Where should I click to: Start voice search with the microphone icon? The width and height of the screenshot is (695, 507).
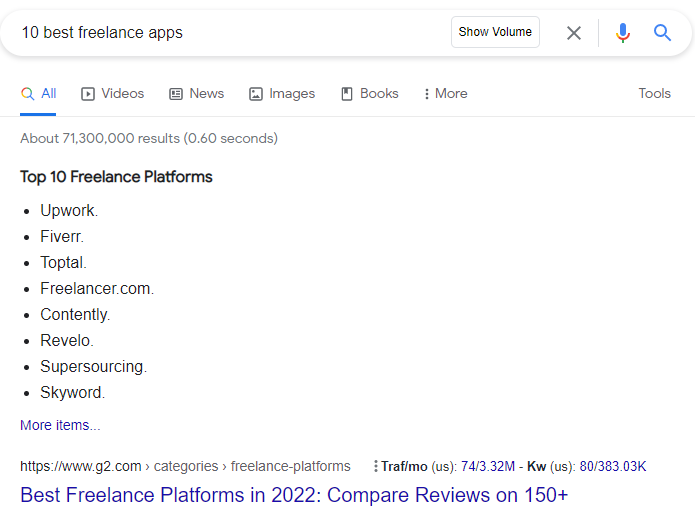pyautogui.click(x=623, y=32)
